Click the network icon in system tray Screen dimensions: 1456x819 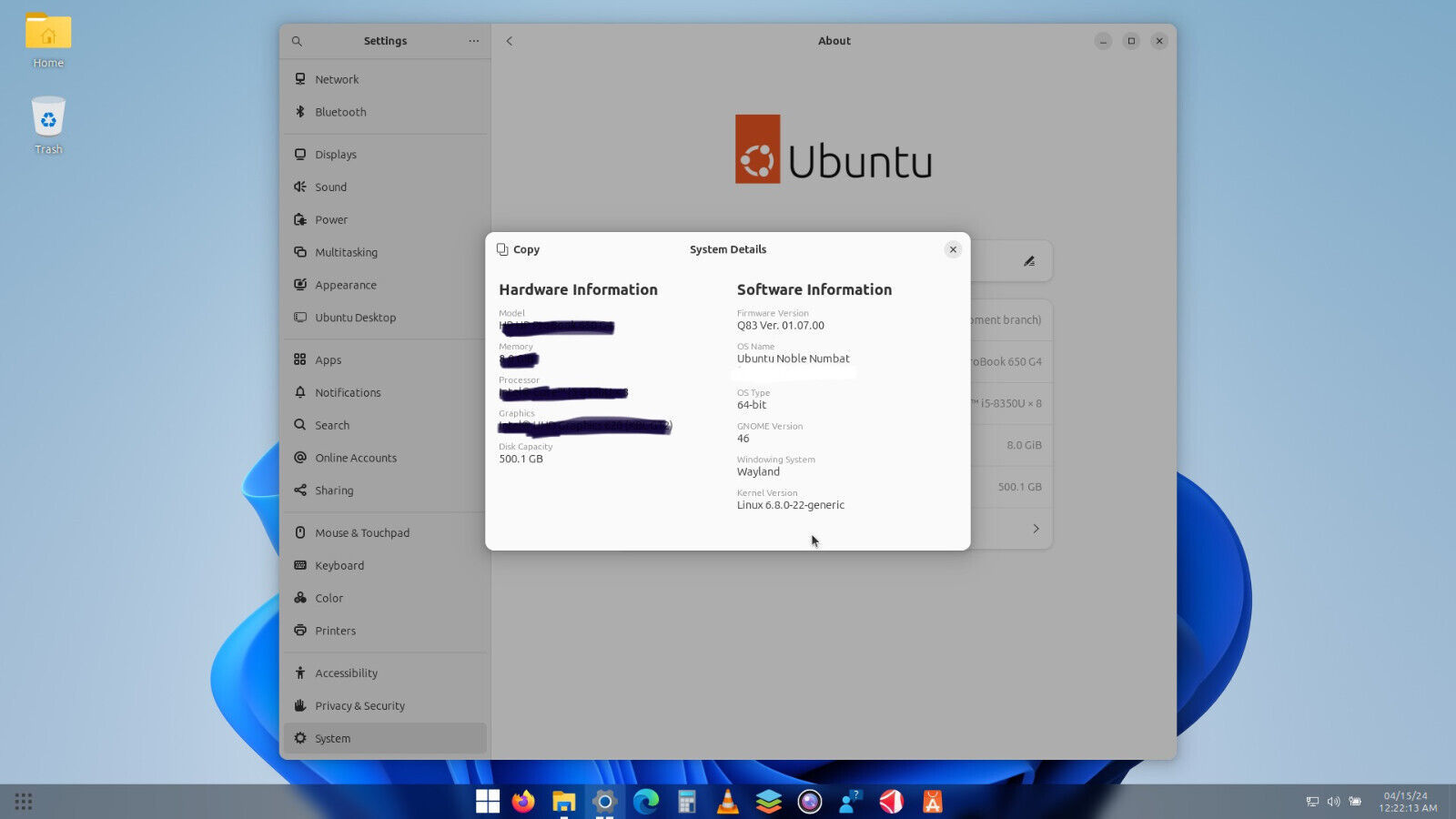pos(1312,802)
